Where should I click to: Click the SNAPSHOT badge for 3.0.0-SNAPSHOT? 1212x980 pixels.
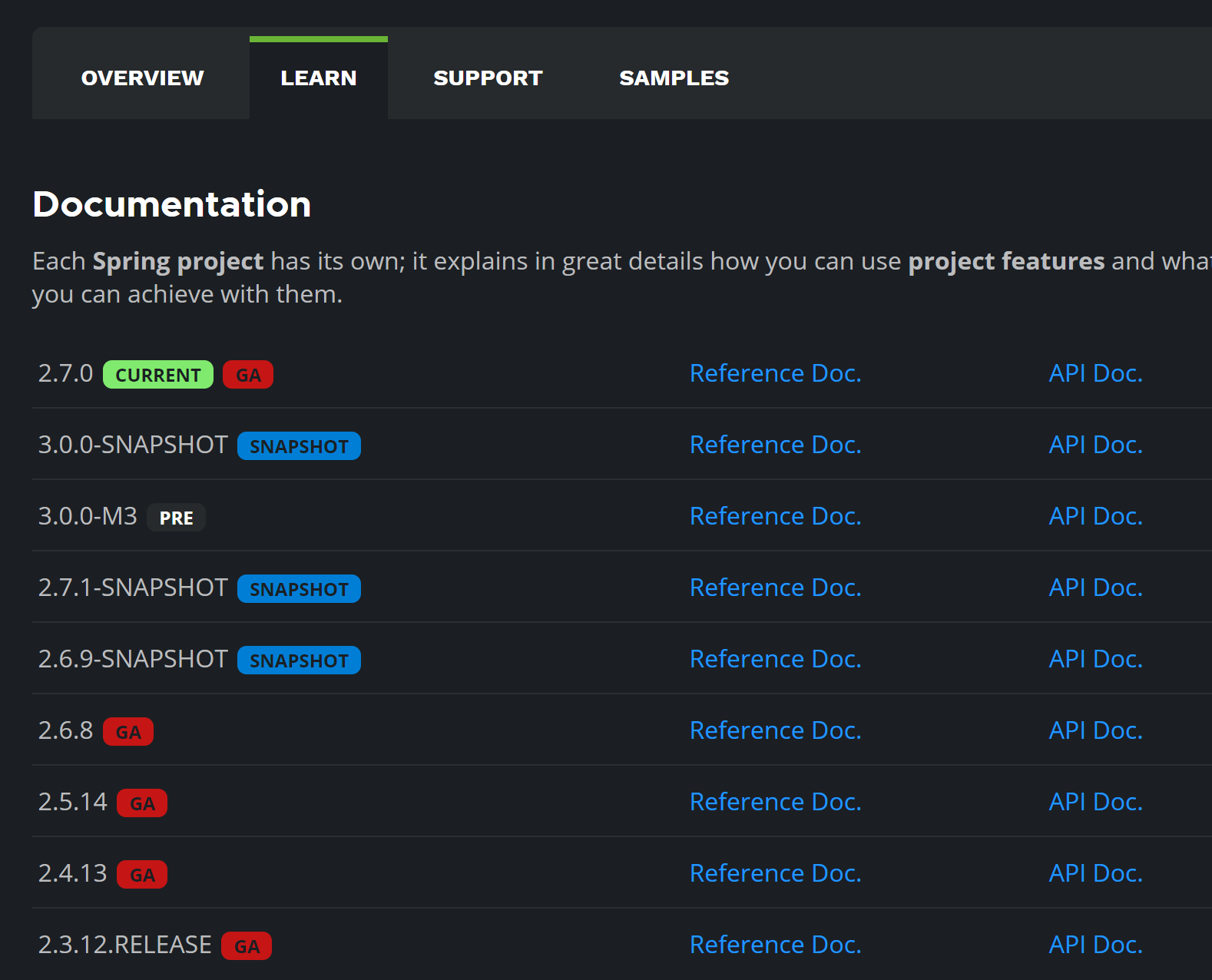coord(299,446)
